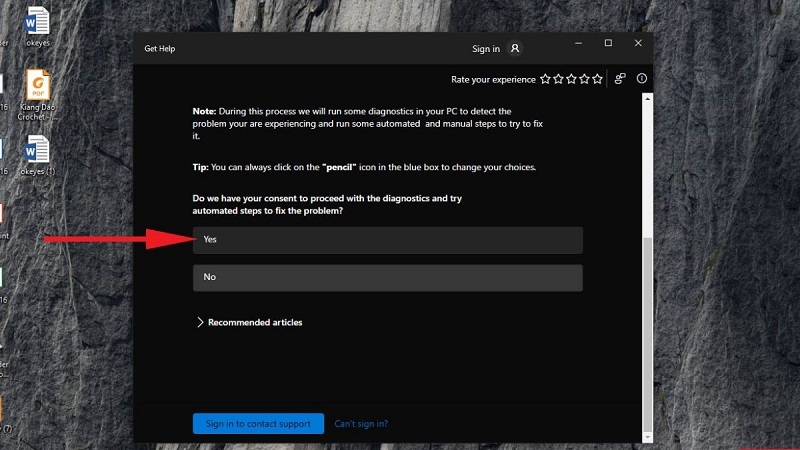Minimize the Get Help window
800x450 pixels.
pyautogui.click(x=579, y=44)
